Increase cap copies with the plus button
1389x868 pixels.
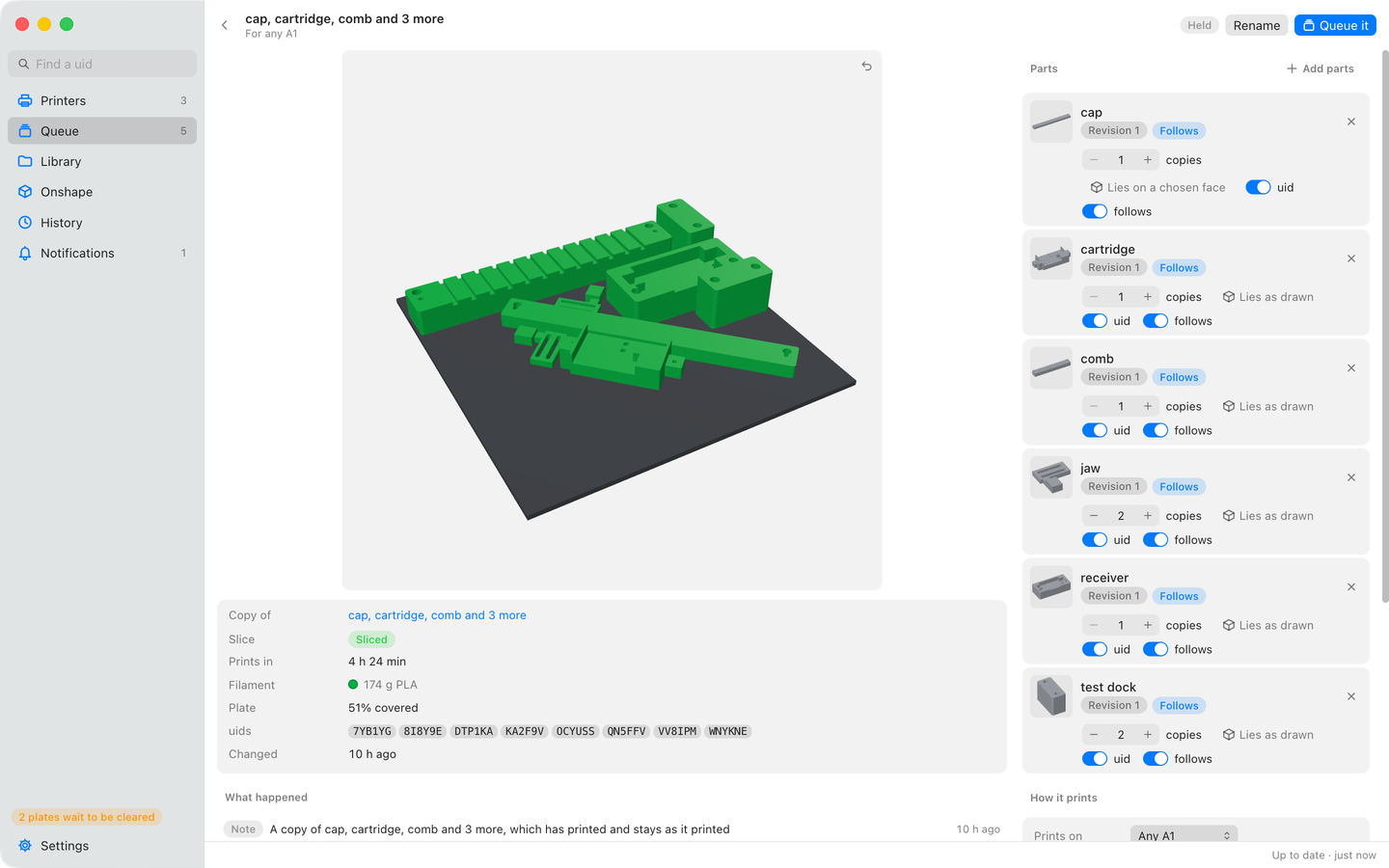(x=1148, y=160)
